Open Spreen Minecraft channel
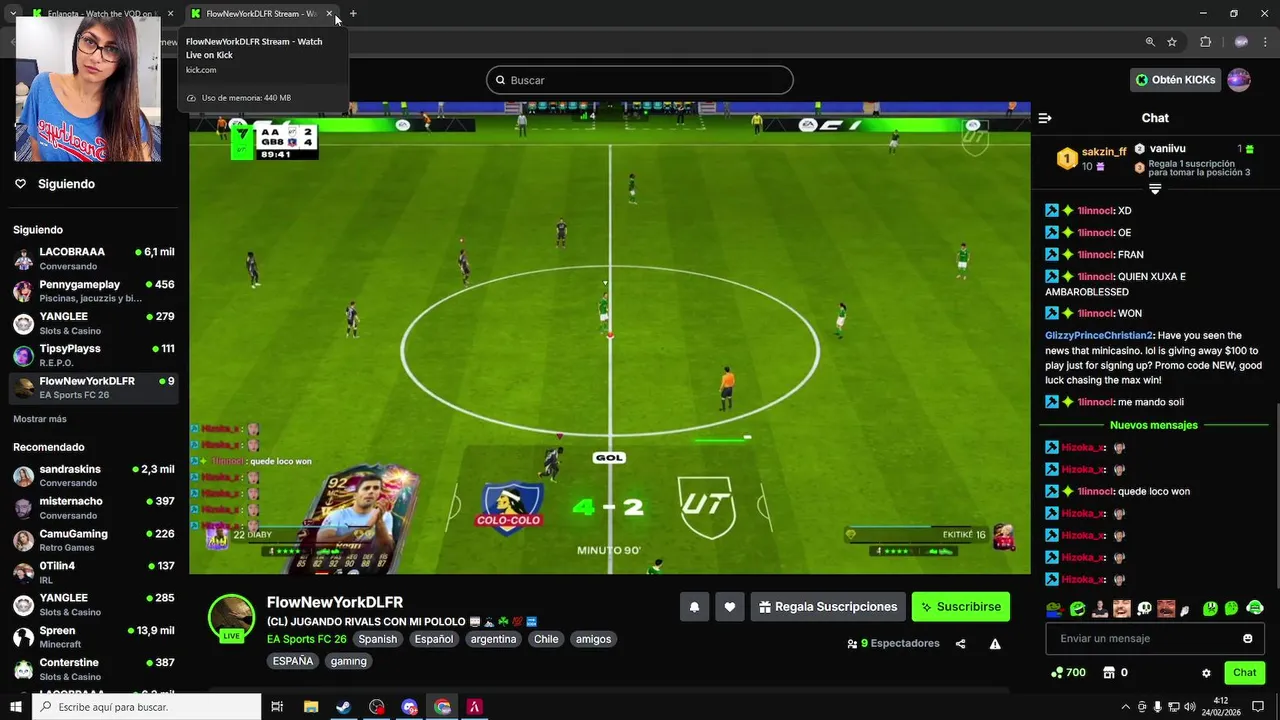This screenshot has width=1280, height=720. click(94, 637)
